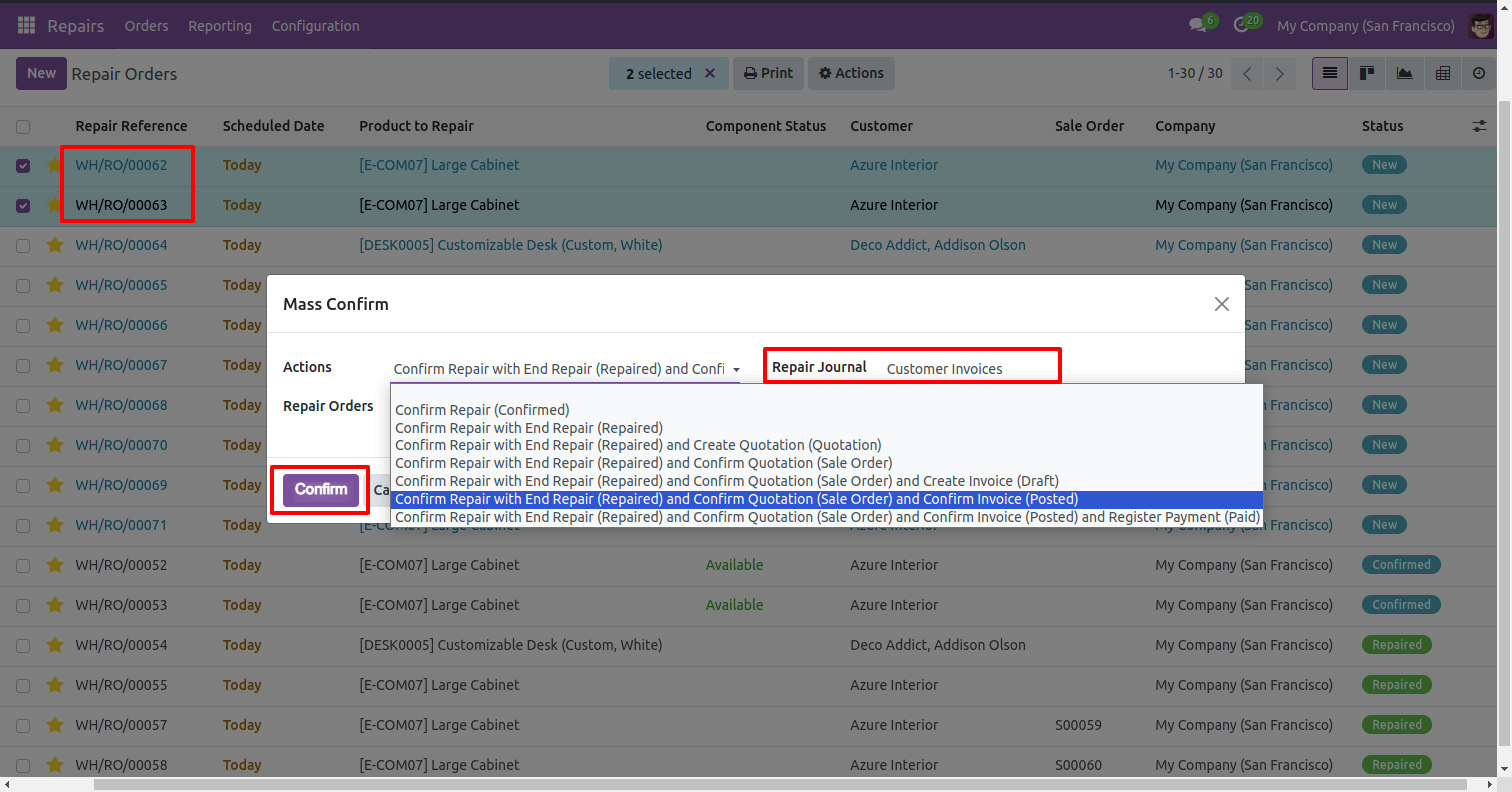Toggle the star on WH/RO/00062
Screen dimensions: 1512x792
coord(55,165)
